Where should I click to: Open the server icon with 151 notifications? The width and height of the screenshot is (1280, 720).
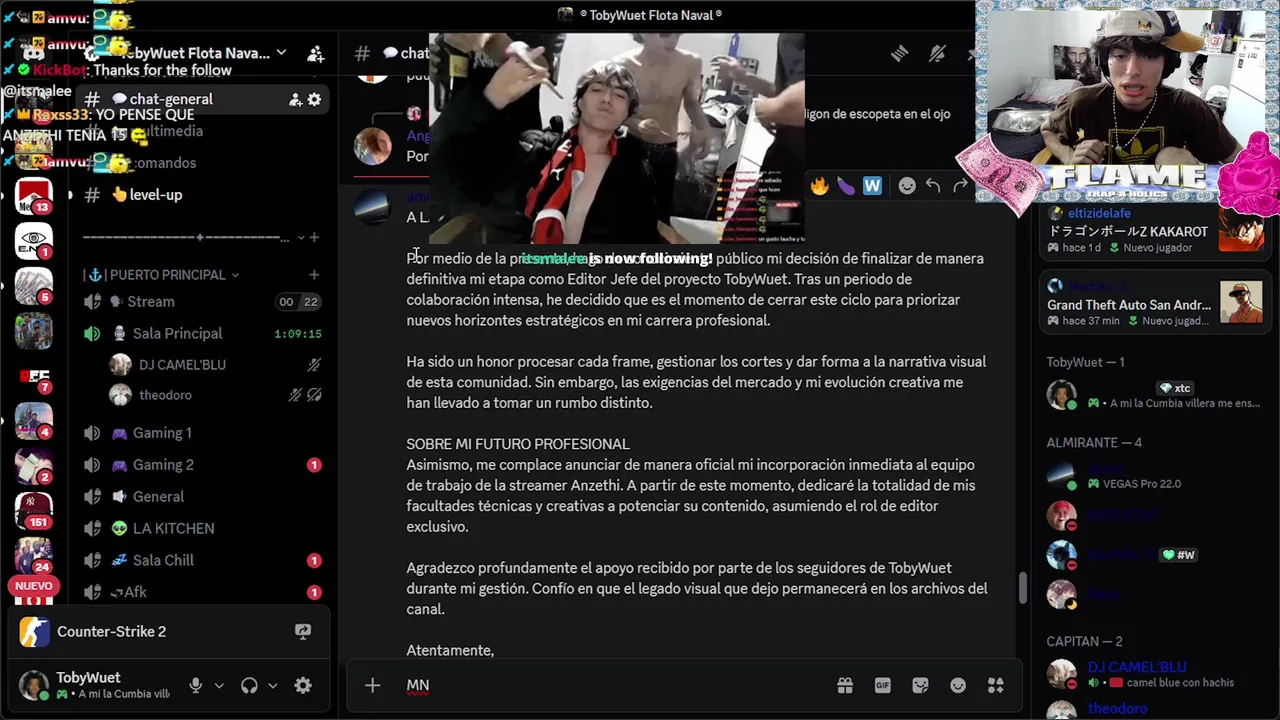[x=33, y=510]
